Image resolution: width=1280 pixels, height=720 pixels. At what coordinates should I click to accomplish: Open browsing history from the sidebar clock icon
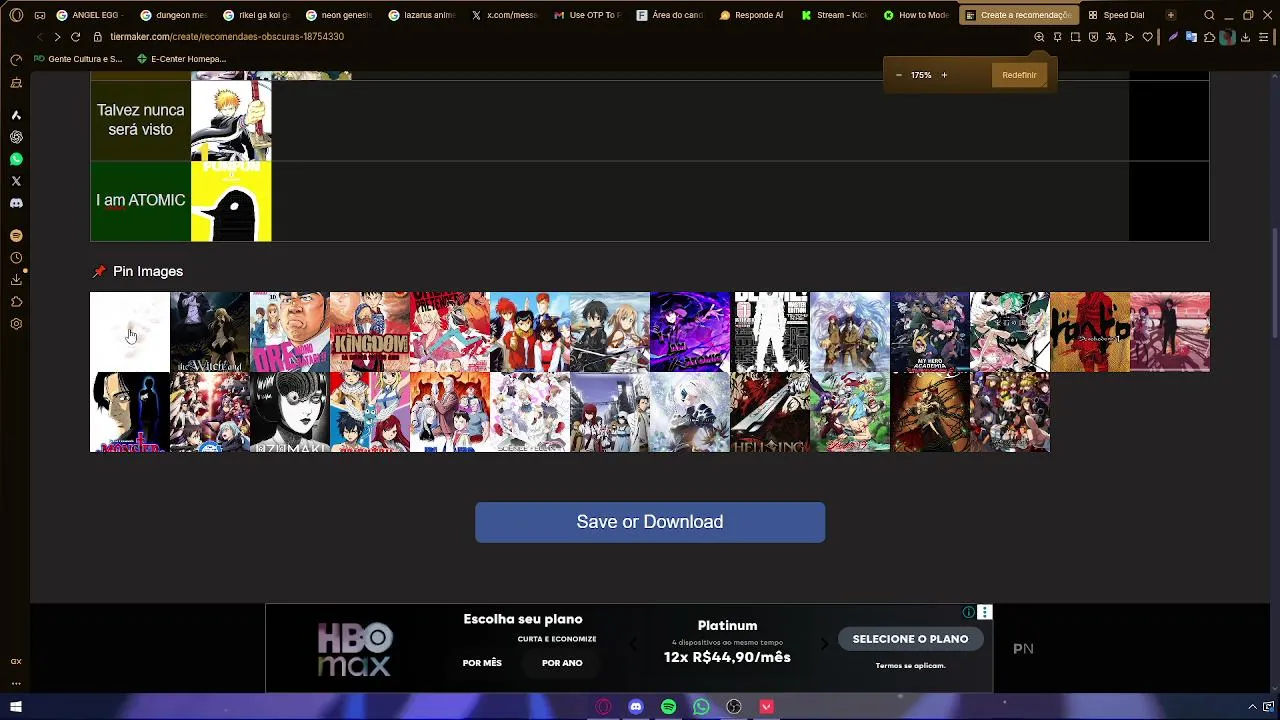click(x=16, y=258)
